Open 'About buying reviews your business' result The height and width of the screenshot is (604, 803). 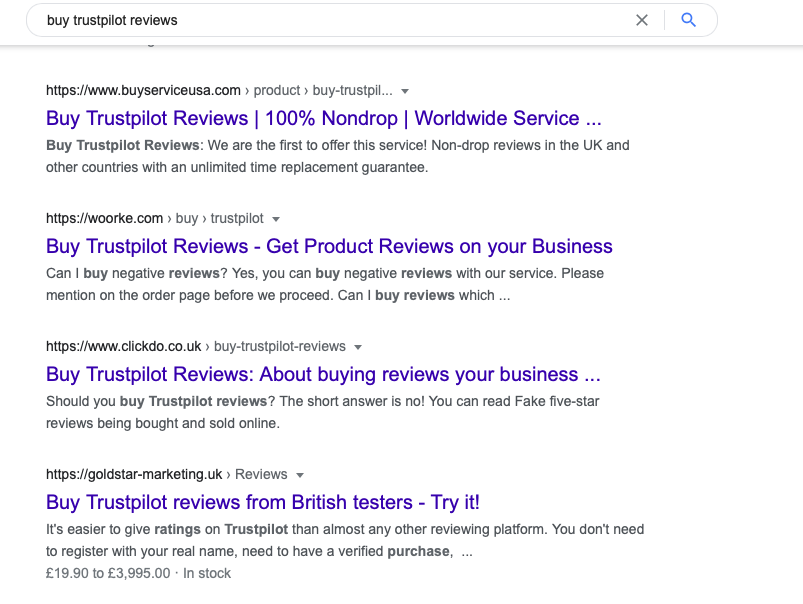click(x=323, y=374)
